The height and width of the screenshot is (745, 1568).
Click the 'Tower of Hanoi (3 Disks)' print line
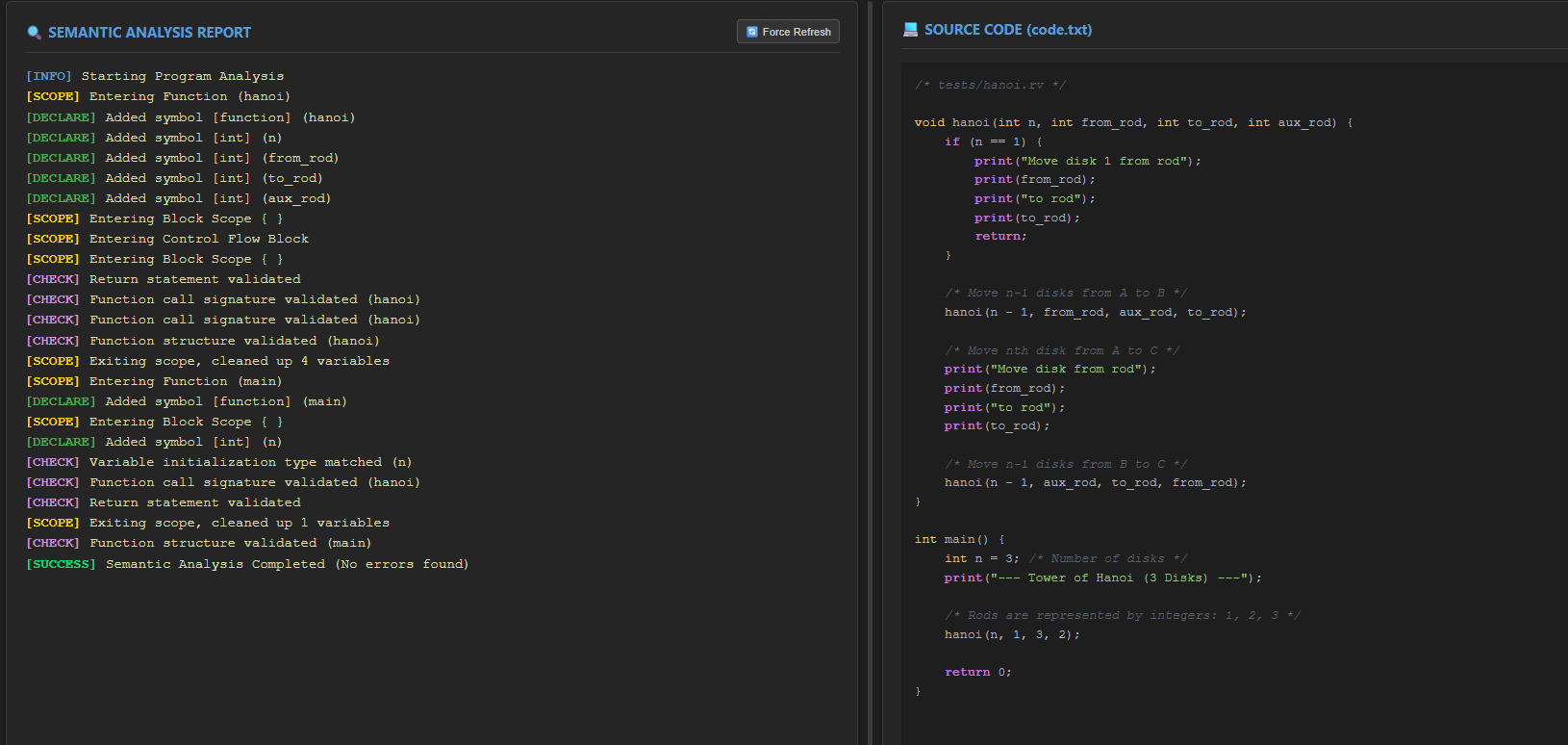pos(1103,578)
